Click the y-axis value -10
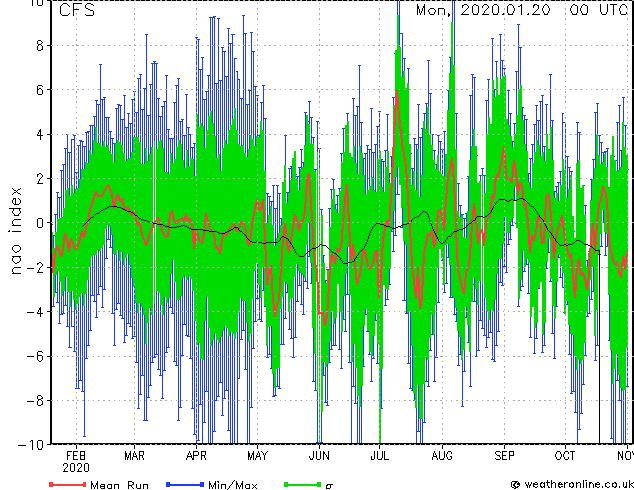This screenshot has width=634, height=490. pyautogui.click(x=31, y=445)
